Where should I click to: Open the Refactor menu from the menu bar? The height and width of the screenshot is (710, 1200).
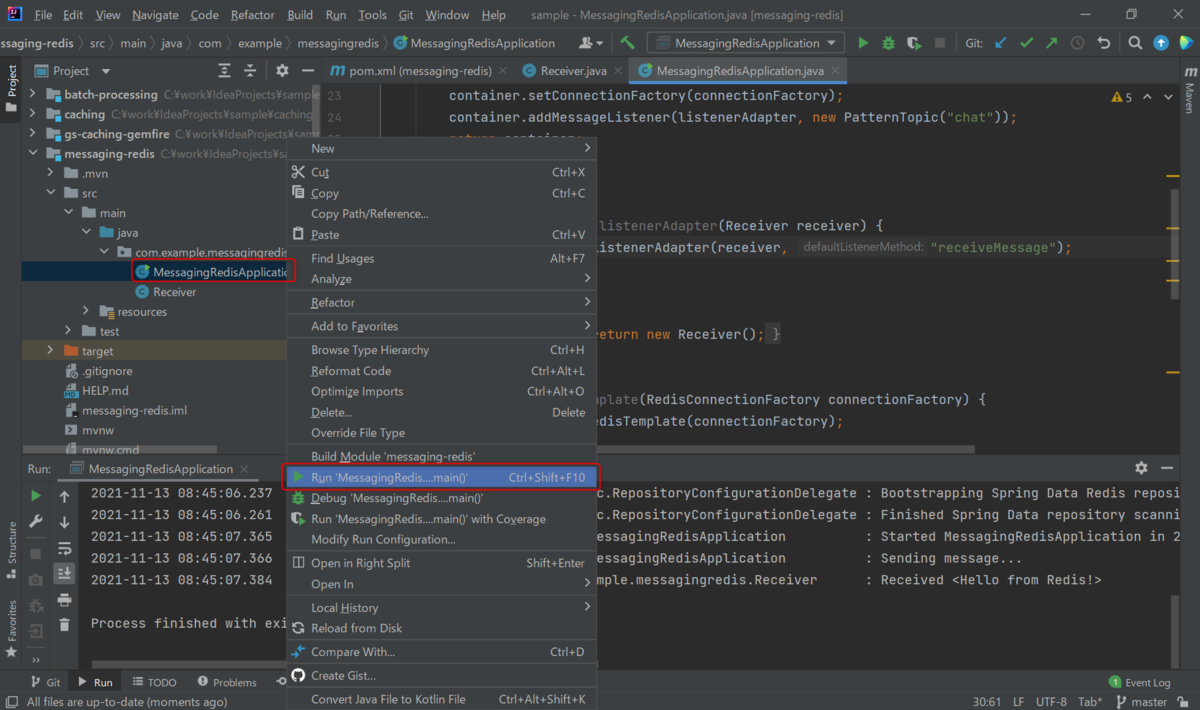pos(252,14)
